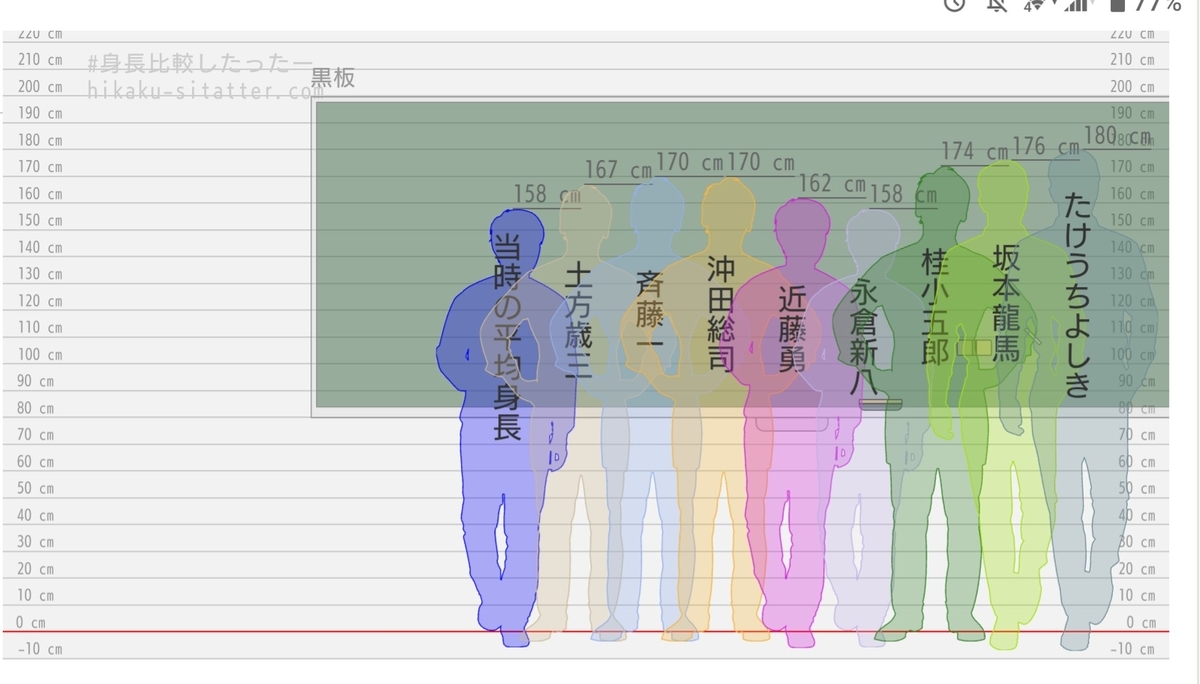
Task: Select the 162 cm height label
Action: tap(832, 184)
